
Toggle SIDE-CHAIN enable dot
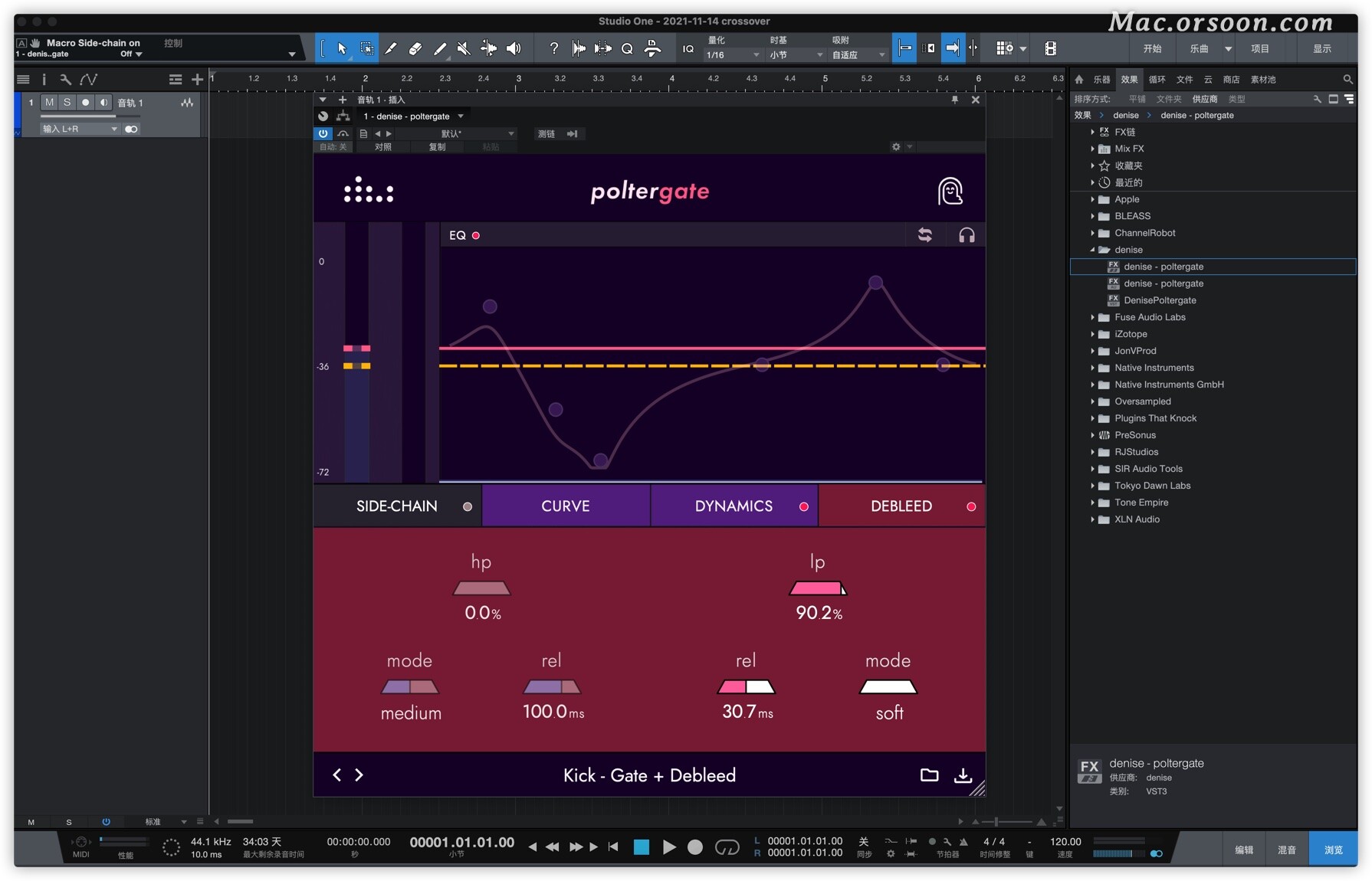coord(468,506)
